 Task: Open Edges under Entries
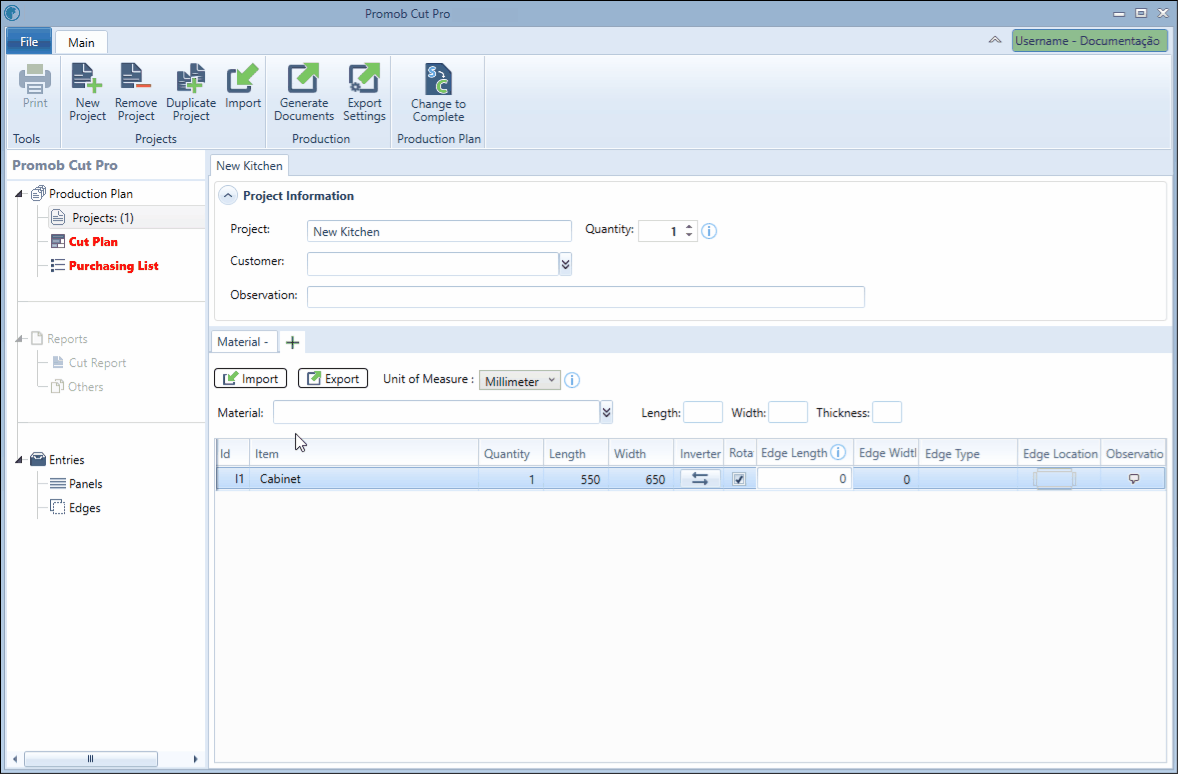[85, 508]
